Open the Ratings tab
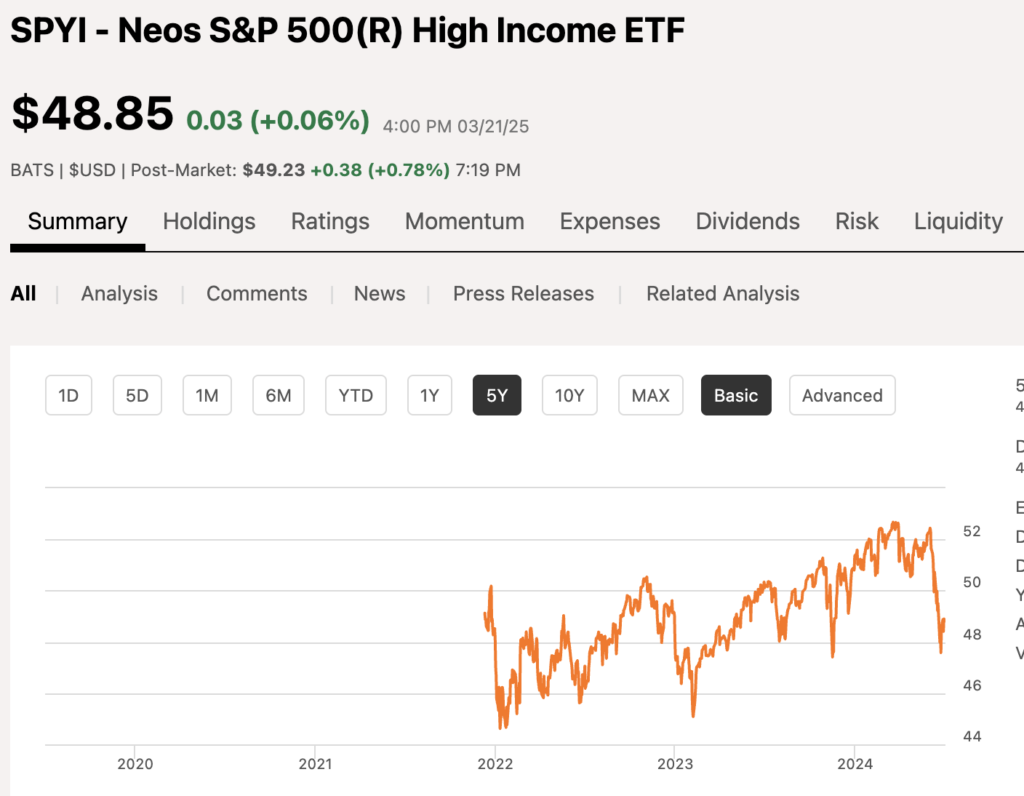 tap(330, 221)
